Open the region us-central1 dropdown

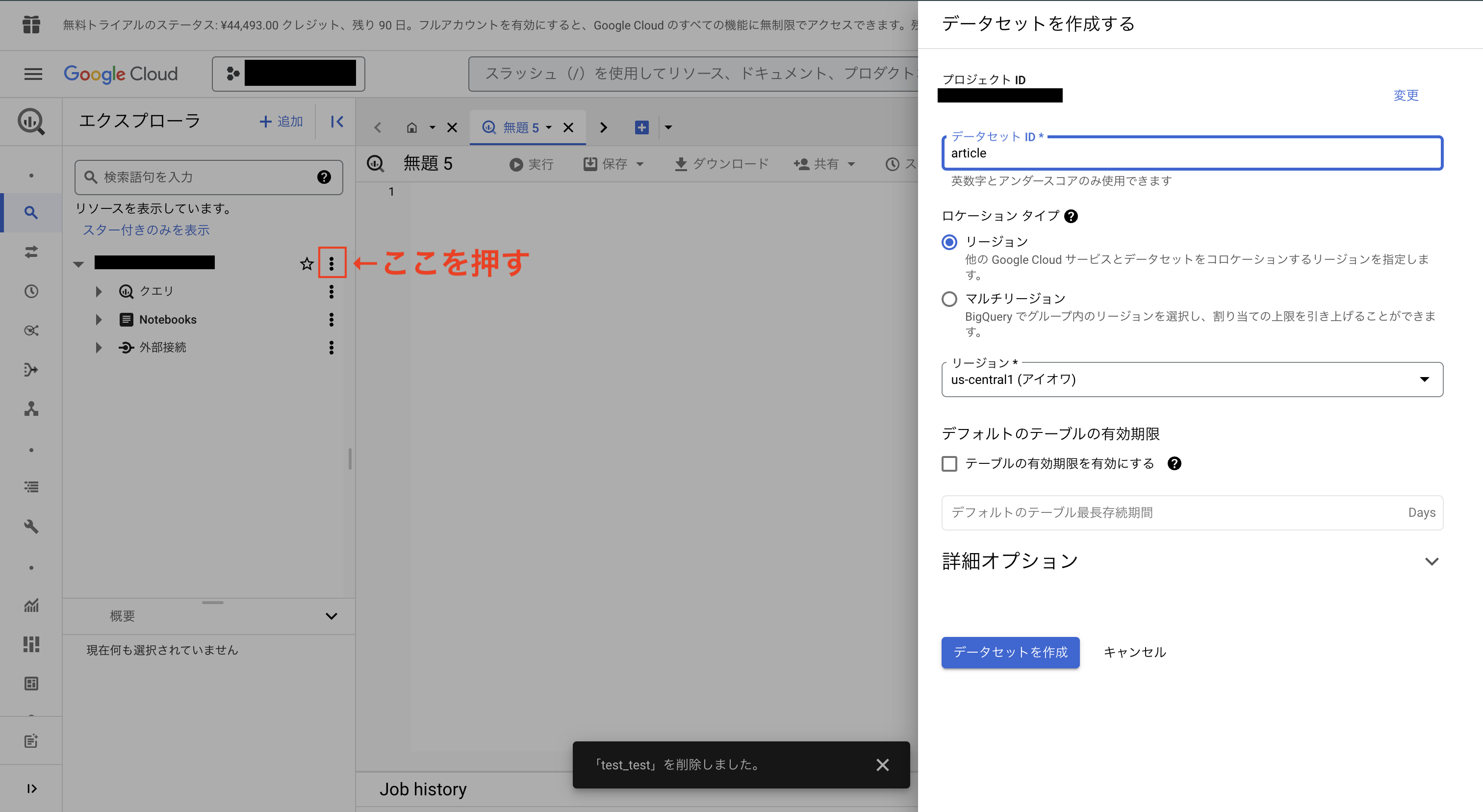(x=1192, y=380)
